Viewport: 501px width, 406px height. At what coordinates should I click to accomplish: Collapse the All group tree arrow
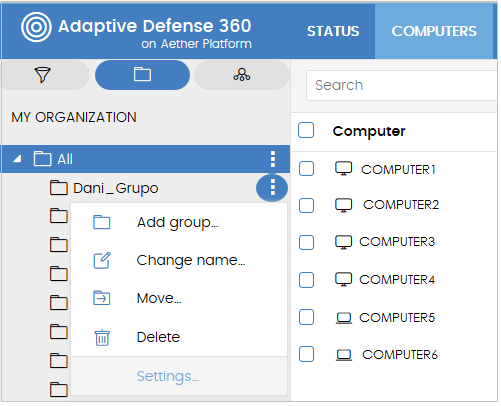tap(17, 159)
